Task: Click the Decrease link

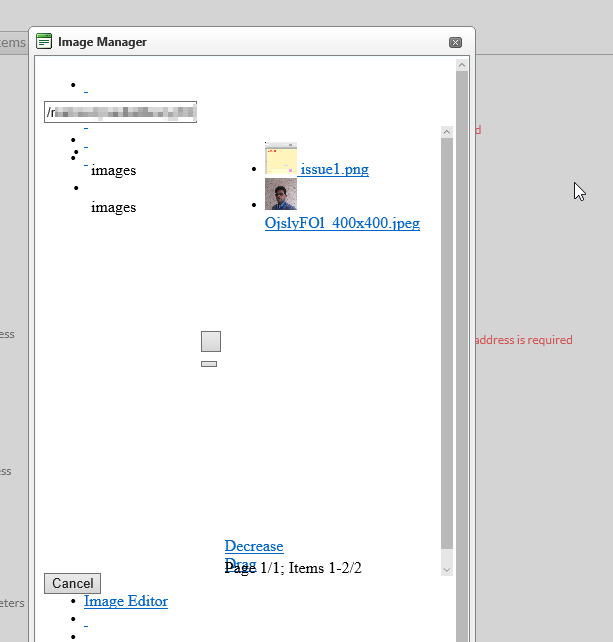Action: [x=254, y=546]
